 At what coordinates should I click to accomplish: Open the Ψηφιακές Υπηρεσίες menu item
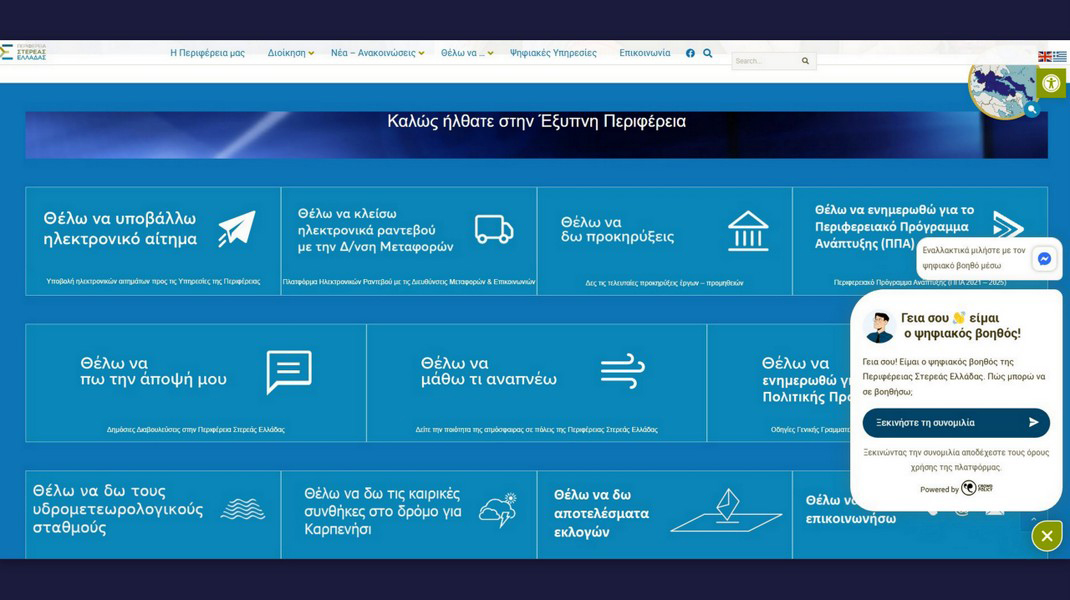click(x=553, y=53)
